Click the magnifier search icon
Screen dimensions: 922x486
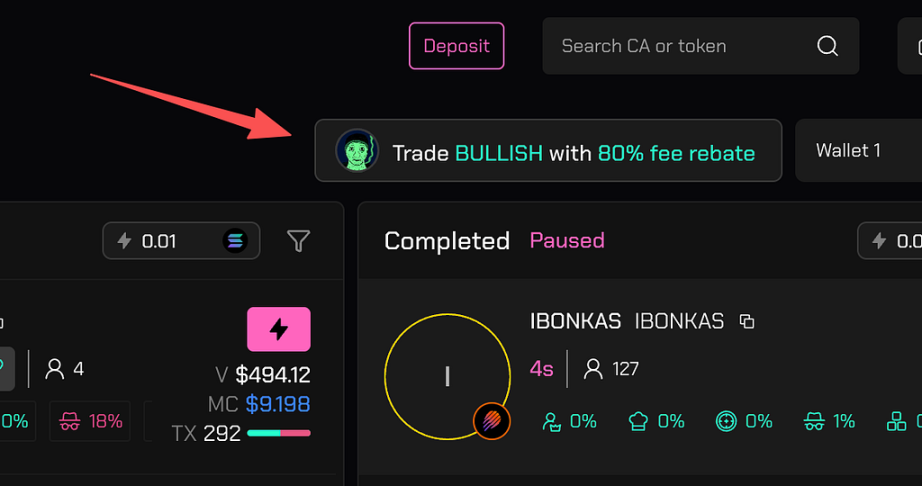(x=827, y=46)
